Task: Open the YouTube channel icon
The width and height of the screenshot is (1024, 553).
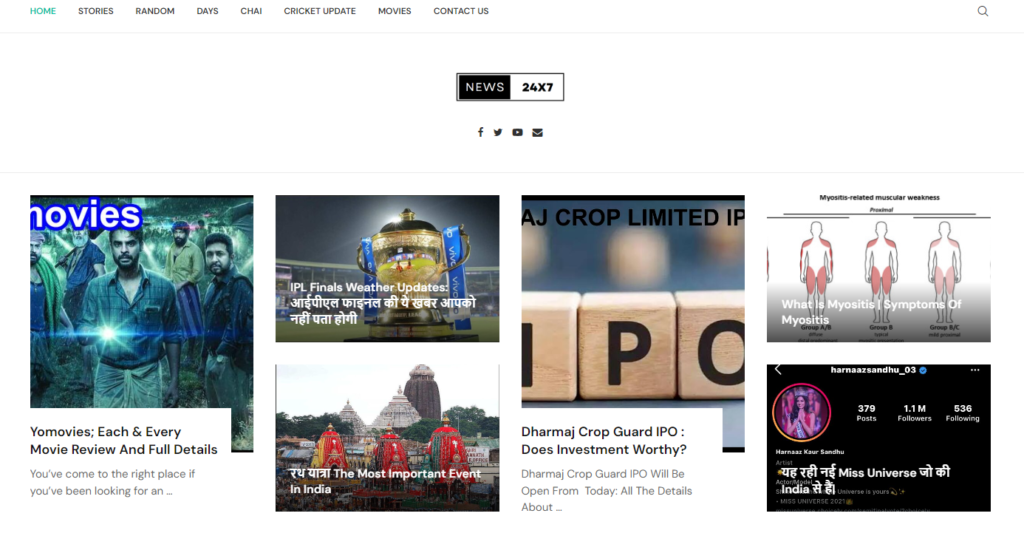Action: click(x=517, y=133)
